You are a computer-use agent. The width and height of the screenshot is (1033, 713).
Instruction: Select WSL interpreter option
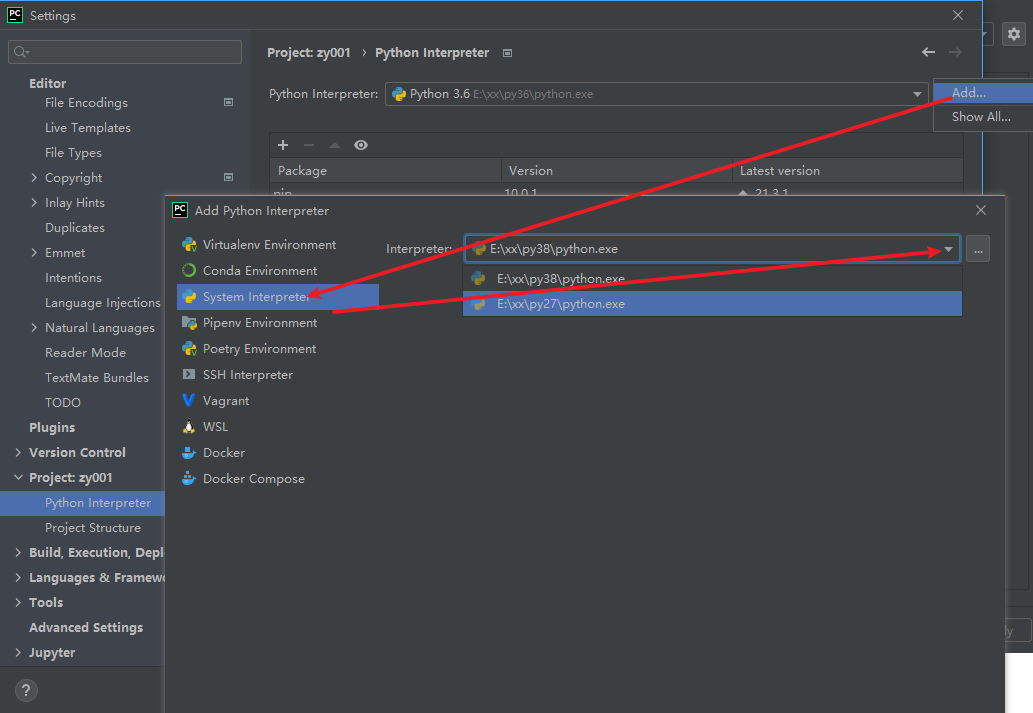pos(215,427)
